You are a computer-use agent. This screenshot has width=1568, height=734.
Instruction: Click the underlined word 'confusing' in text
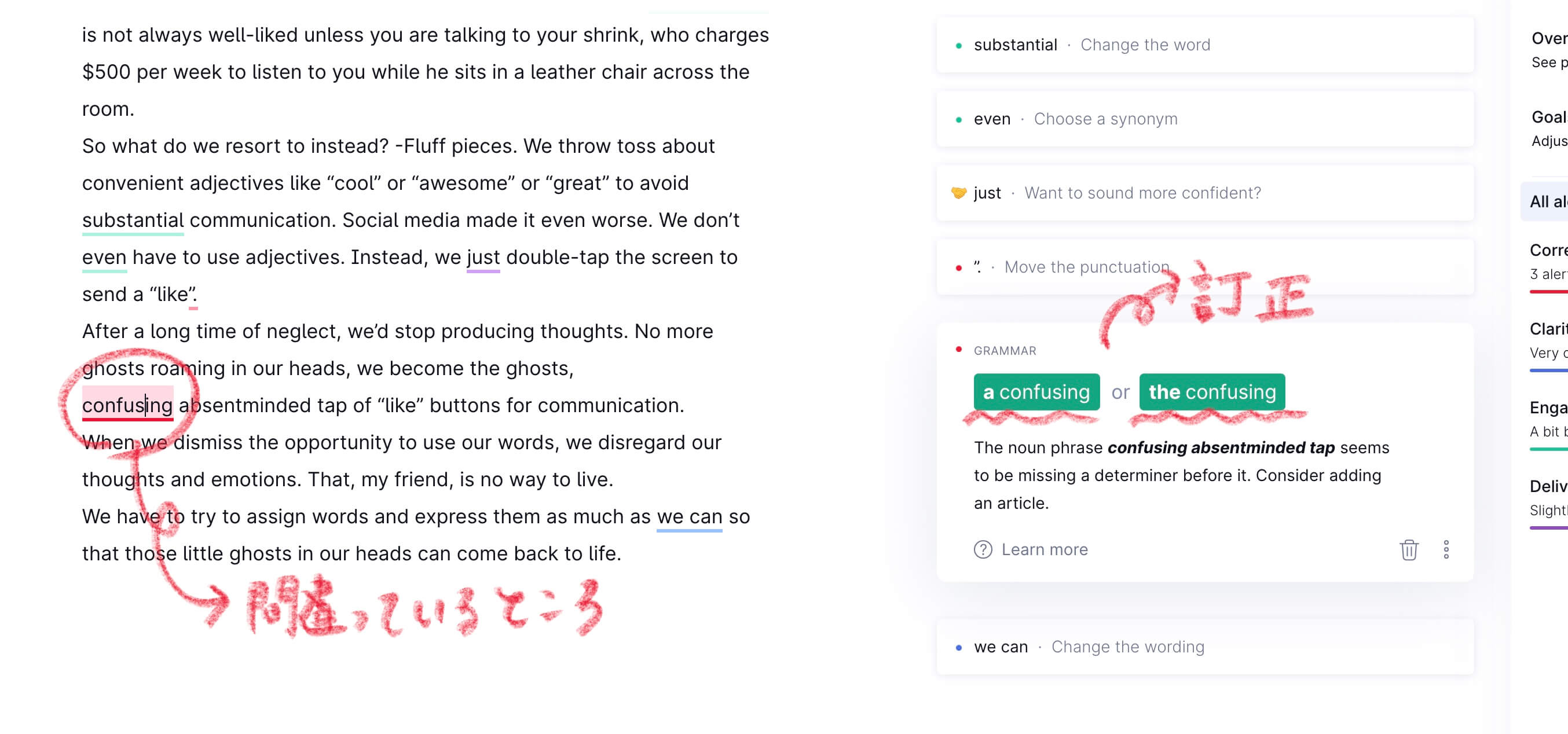(127, 405)
